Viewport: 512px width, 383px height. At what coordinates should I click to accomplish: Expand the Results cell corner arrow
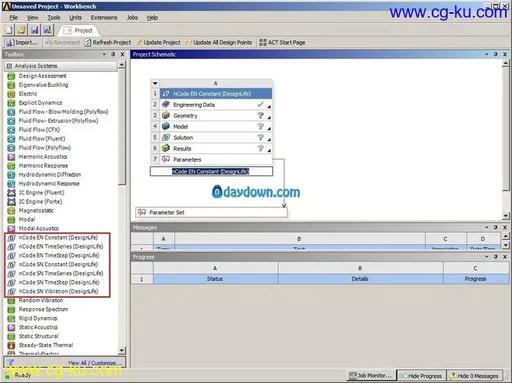pyautogui.click(x=269, y=151)
